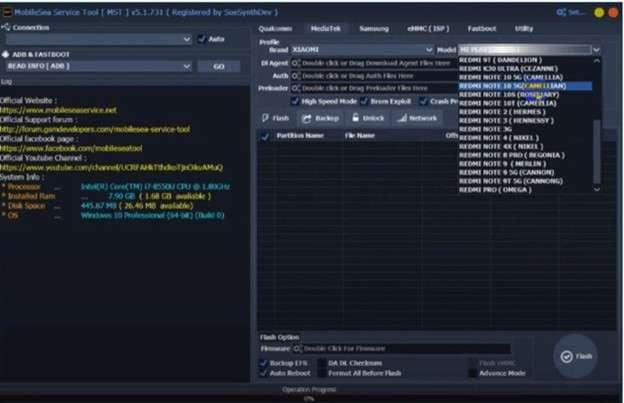Select REDMI NOTE 9 (MERLIN) model
Viewport: 624px width, 403px height.
(525, 164)
